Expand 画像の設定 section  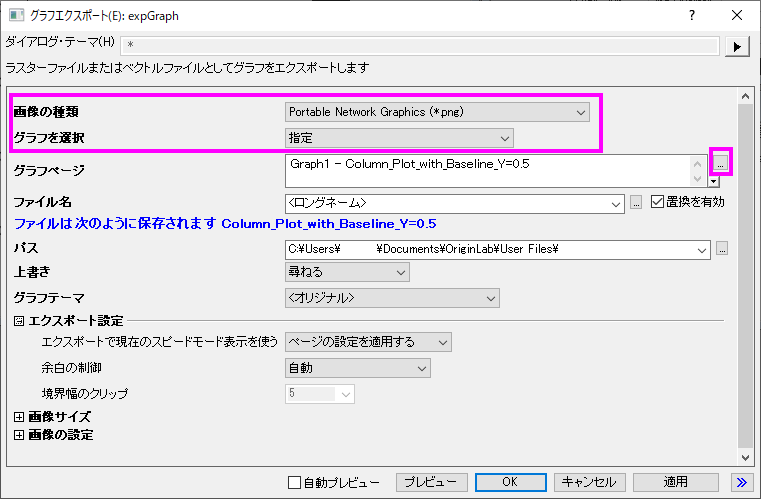(19, 434)
